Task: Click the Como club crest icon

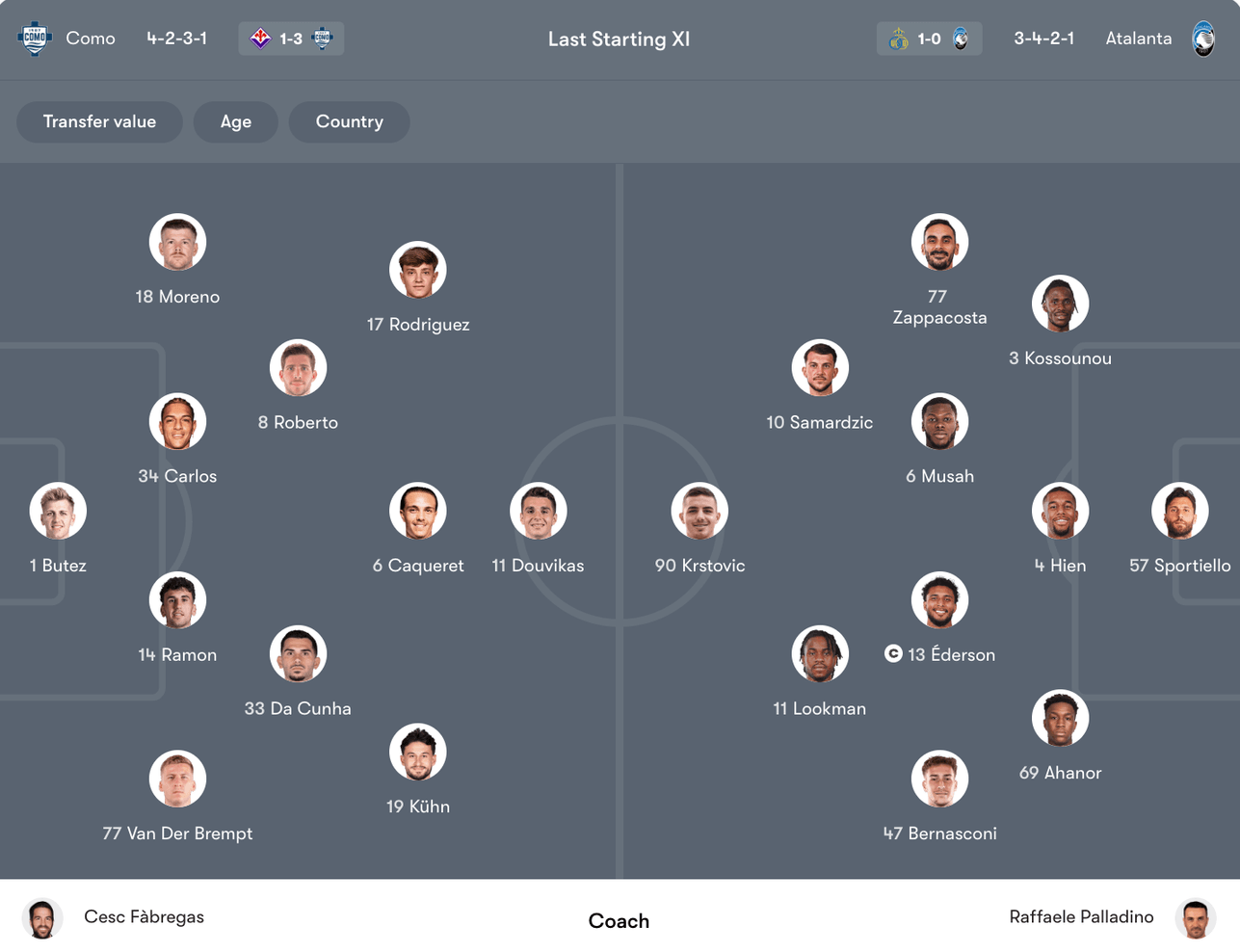Action: pyautogui.click(x=35, y=39)
